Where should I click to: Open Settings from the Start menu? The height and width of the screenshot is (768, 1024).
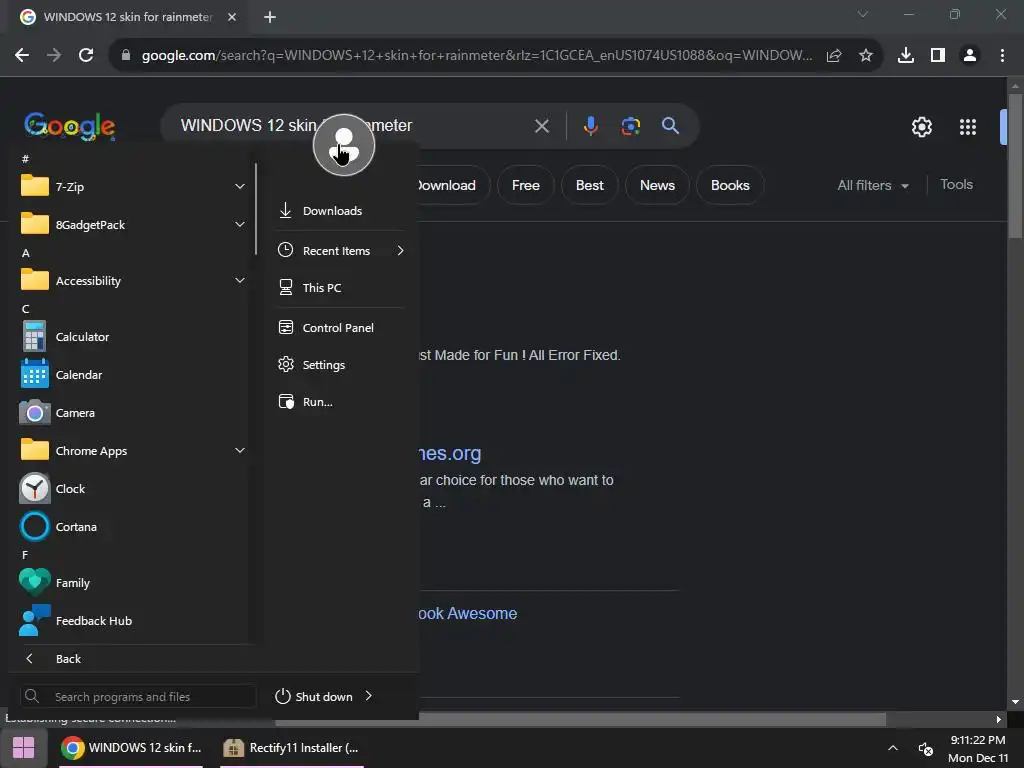(340, 365)
